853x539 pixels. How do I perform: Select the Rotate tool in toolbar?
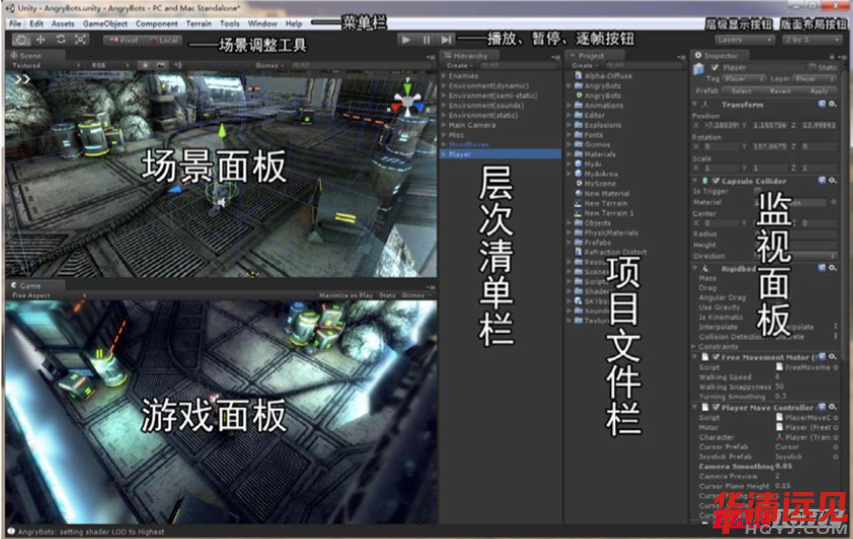coord(59,39)
